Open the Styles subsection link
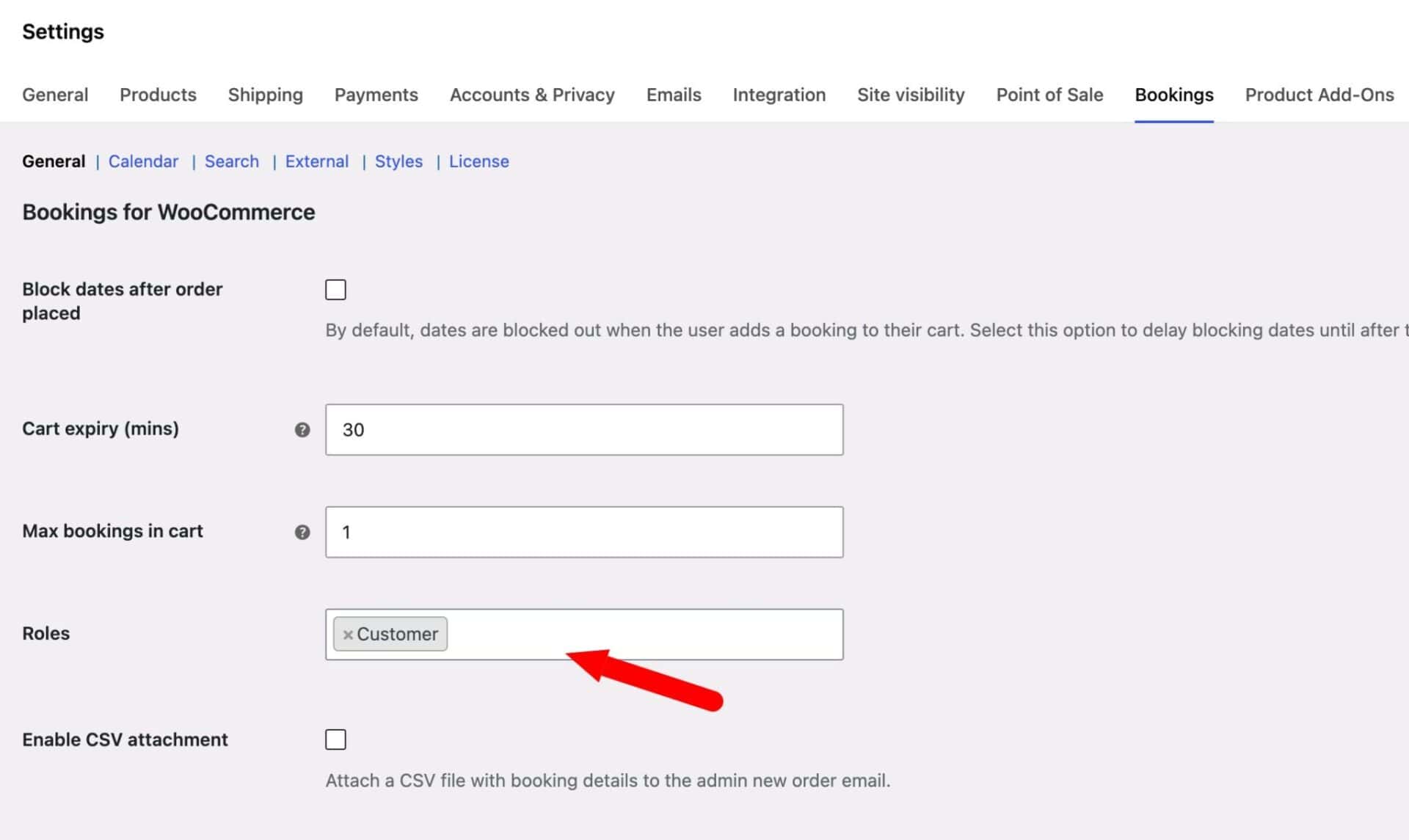The width and height of the screenshot is (1409, 840). click(398, 161)
